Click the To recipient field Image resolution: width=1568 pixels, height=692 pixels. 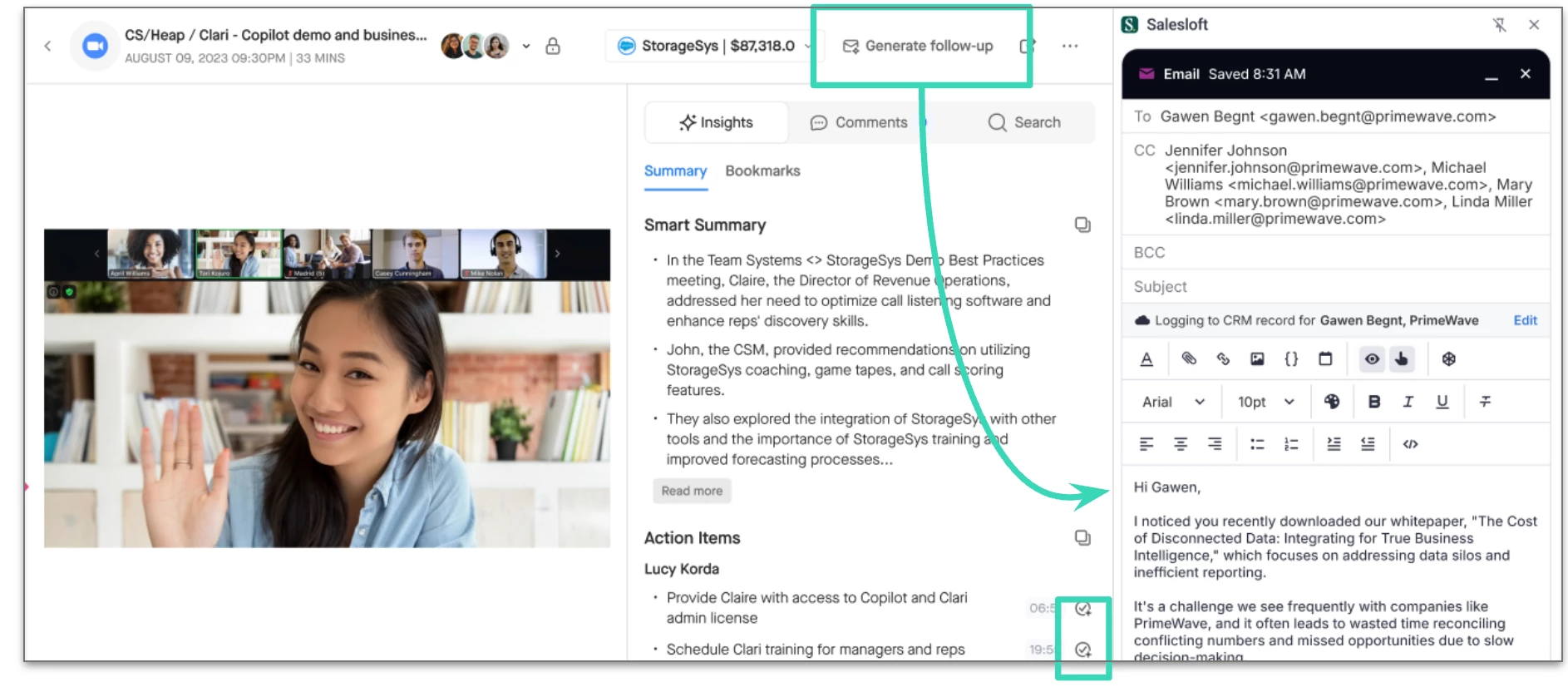point(1335,116)
